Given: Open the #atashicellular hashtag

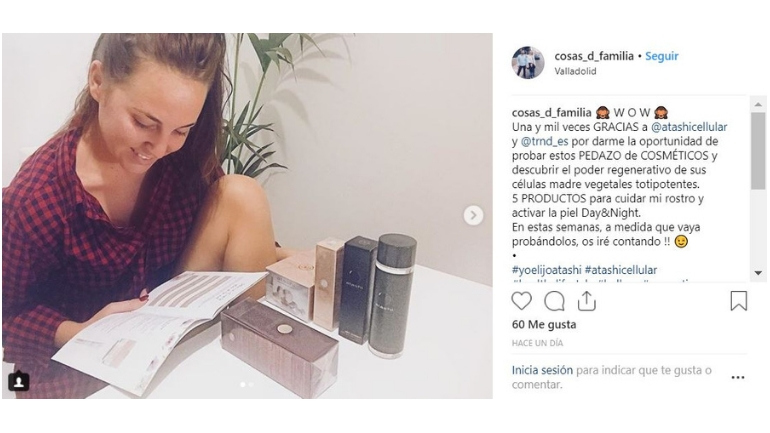Looking at the screenshot, I should [x=621, y=270].
